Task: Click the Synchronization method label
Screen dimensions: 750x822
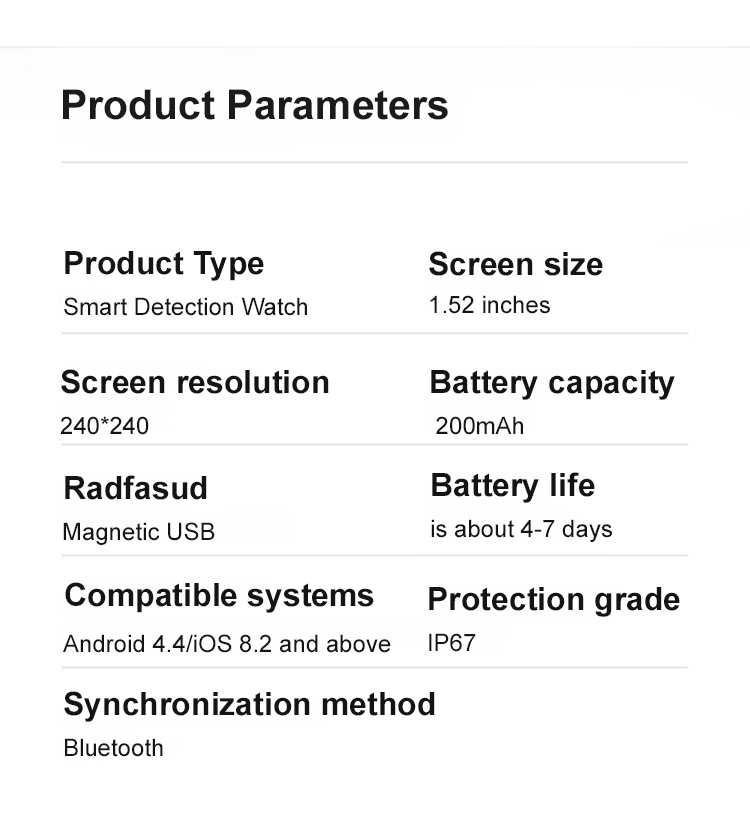Action: (249, 704)
